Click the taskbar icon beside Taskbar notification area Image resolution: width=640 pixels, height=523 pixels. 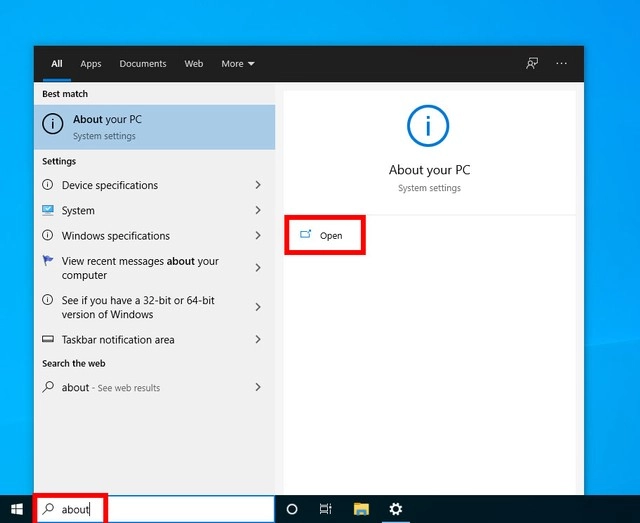48,339
